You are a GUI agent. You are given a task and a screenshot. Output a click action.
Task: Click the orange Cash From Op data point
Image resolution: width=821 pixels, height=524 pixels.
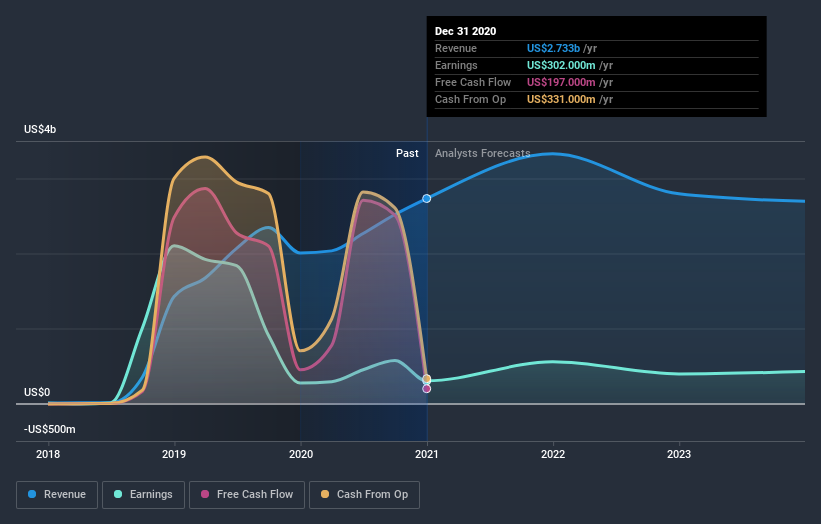coord(427,378)
